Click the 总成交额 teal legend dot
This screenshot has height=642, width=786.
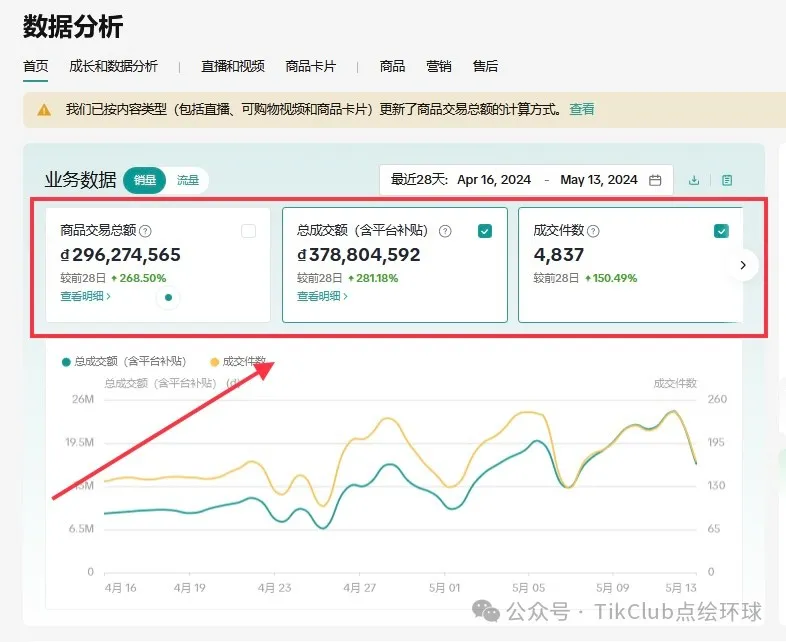click(x=67, y=361)
